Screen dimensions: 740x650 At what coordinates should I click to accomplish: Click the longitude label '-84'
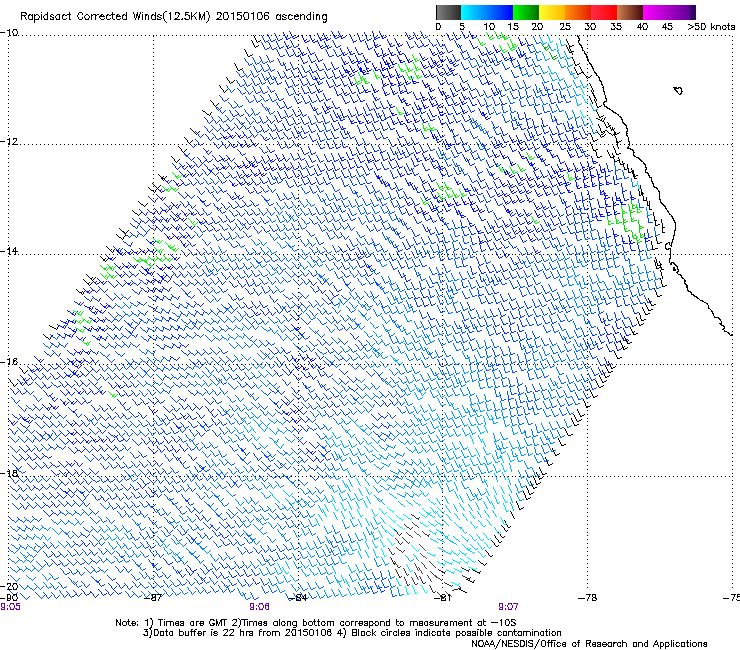(x=298, y=598)
